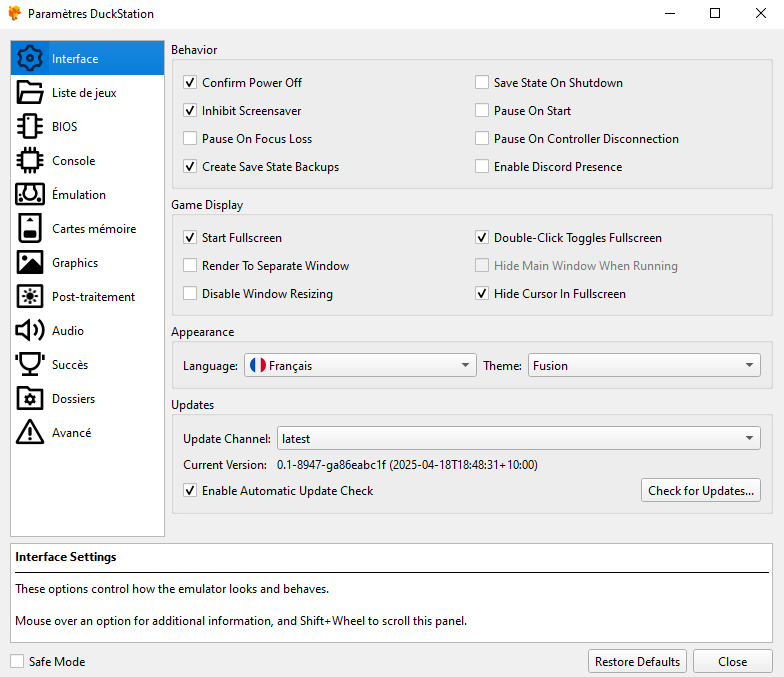Switch to the Post-traitement page

click(x=88, y=296)
